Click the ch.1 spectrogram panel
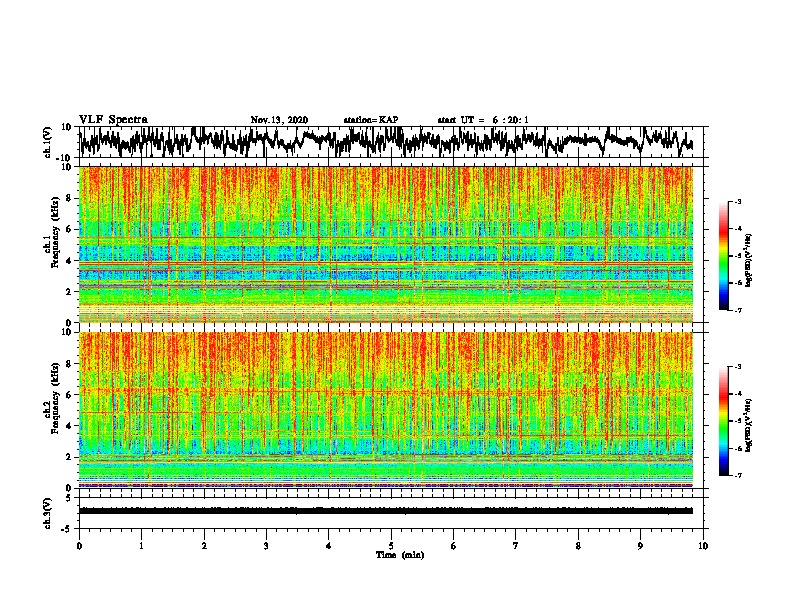792x612 pixels. [386, 244]
